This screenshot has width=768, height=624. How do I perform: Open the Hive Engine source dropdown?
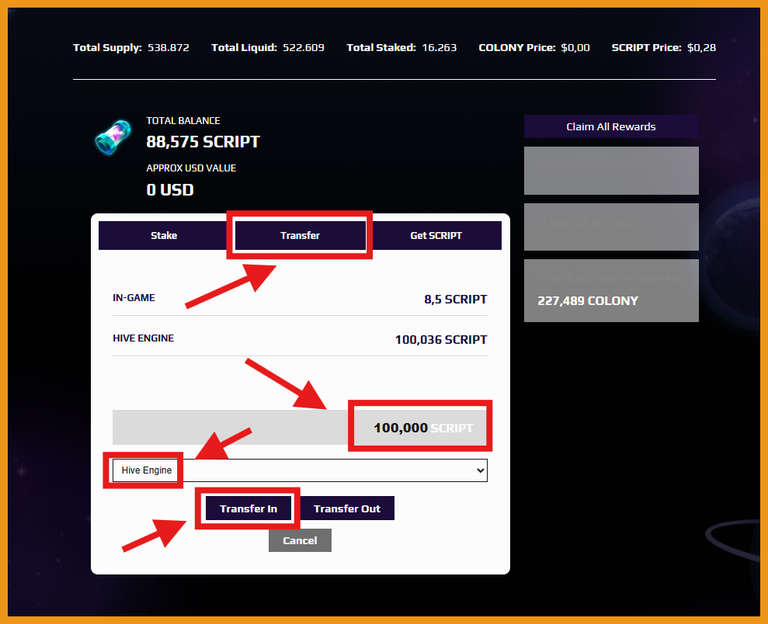coord(300,470)
